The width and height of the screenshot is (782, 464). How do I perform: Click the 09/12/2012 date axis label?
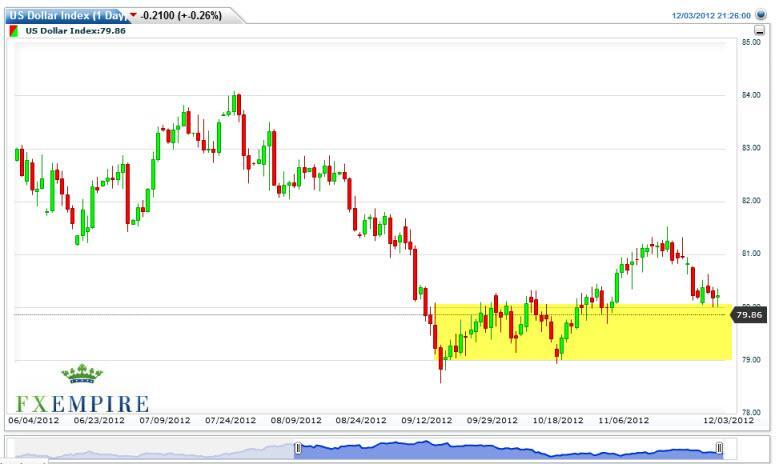[426, 420]
